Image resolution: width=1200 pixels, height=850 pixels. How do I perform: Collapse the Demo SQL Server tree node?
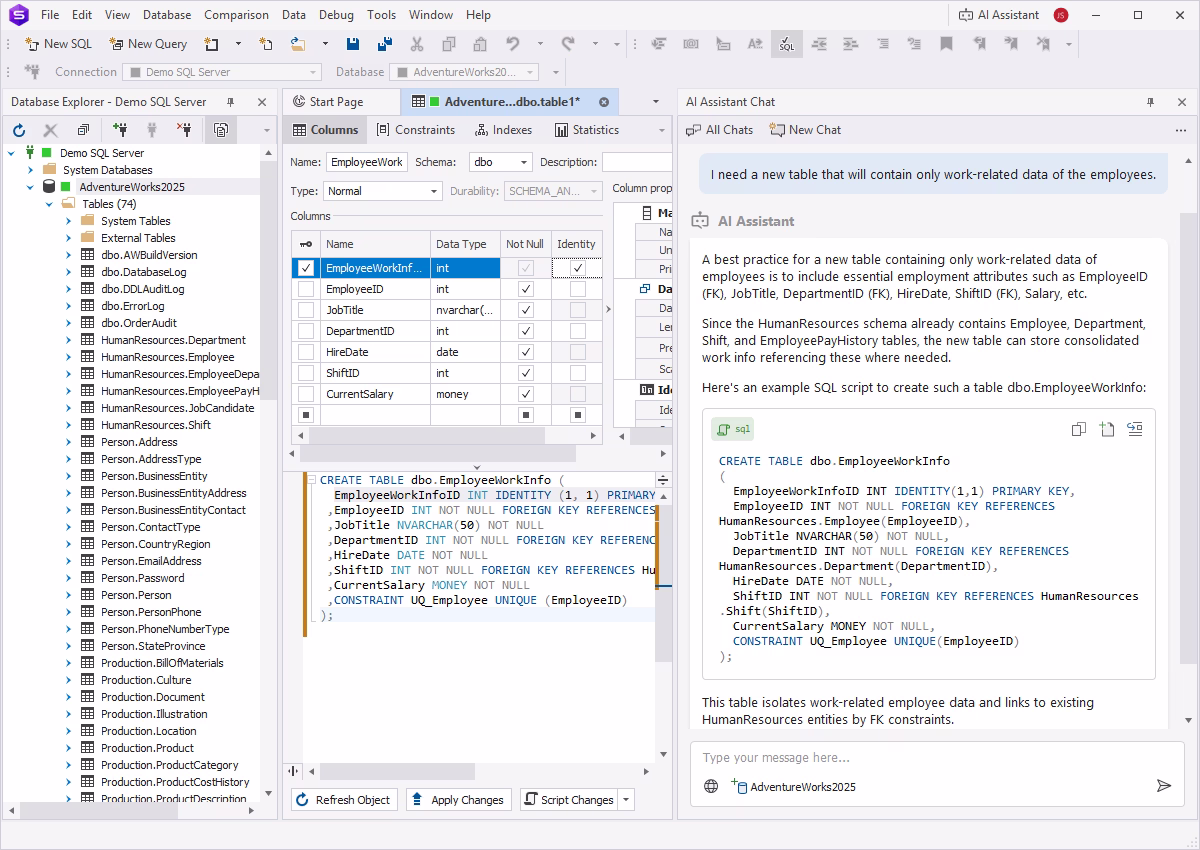tap(12, 153)
